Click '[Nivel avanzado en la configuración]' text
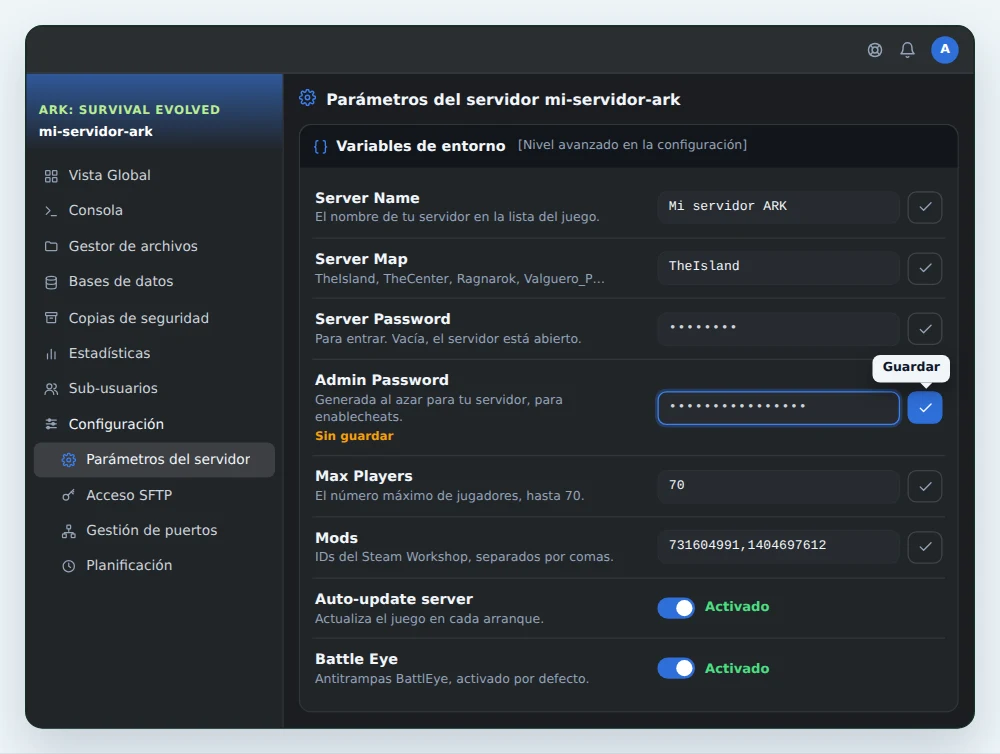Screen dimensions: 1000x754 [x=632, y=145]
